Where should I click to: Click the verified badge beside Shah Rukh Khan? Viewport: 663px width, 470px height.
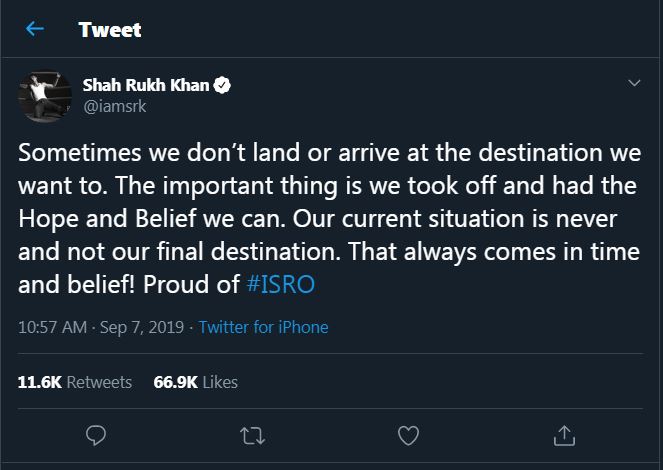(x=224, y=86)
